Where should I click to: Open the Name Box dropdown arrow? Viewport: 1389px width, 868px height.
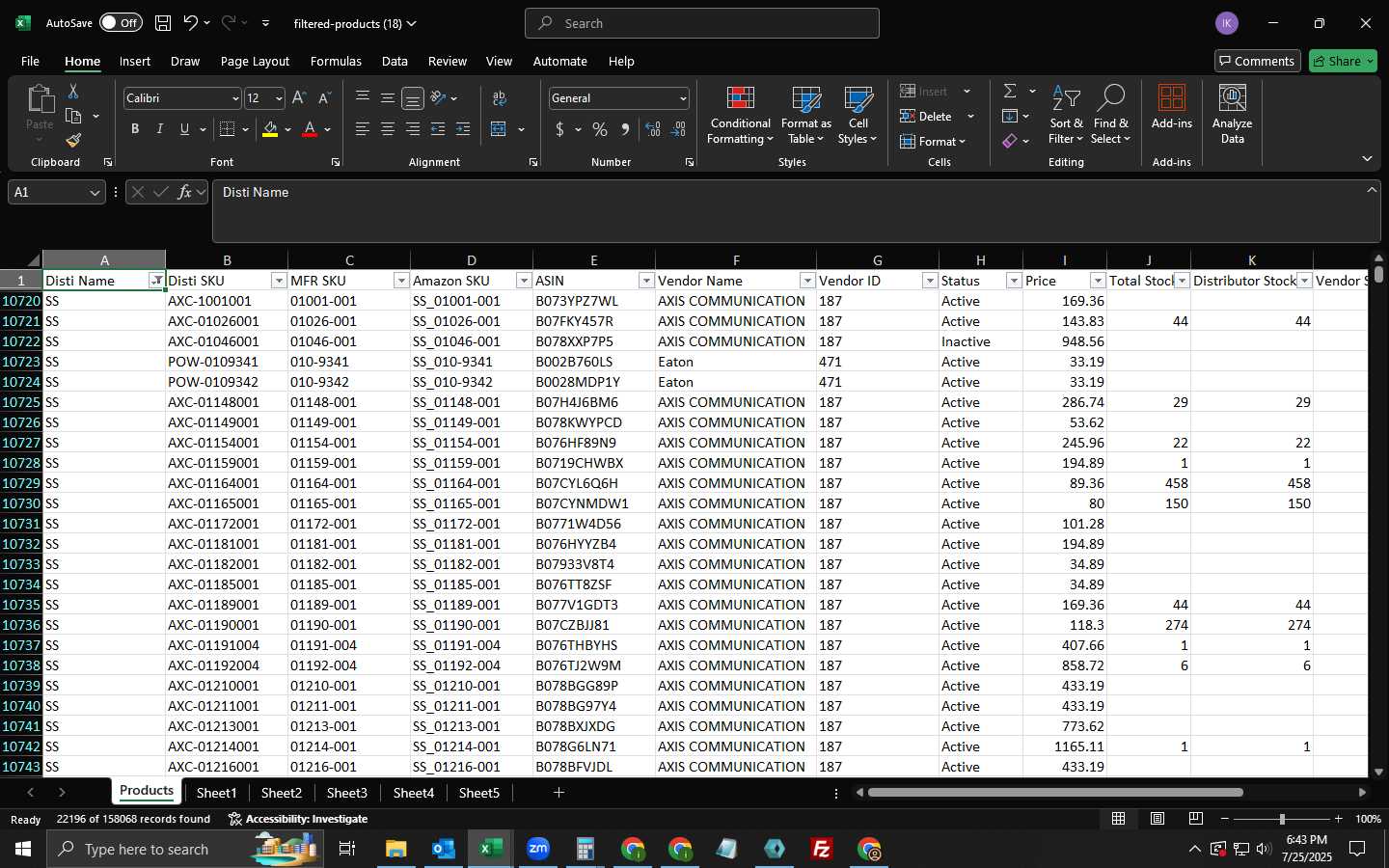tap(95, 193)
